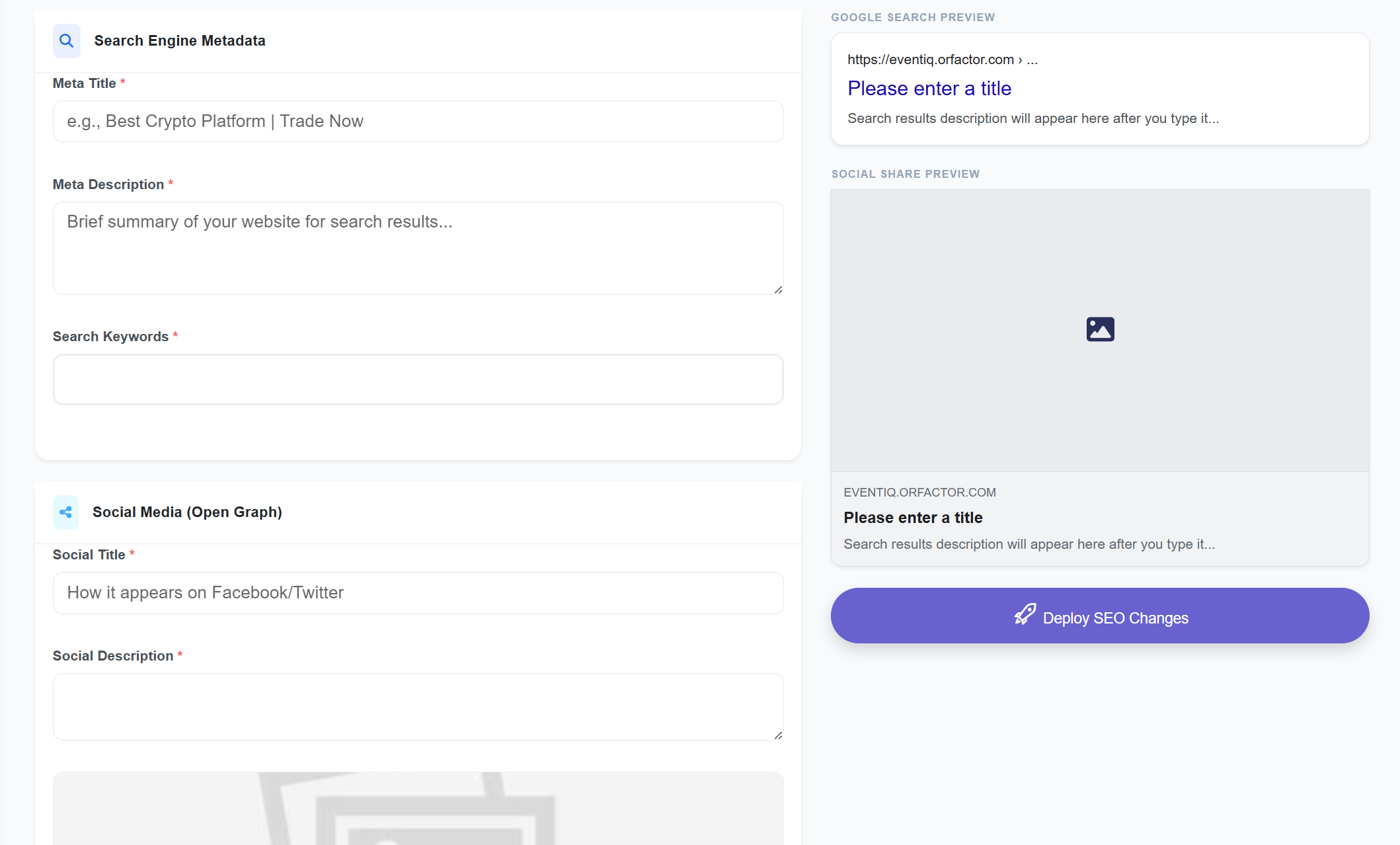Click the empty Search Keywords field
Image resolution: width=1400 pixels, height=845 pixels.
[x=418, y=379]
